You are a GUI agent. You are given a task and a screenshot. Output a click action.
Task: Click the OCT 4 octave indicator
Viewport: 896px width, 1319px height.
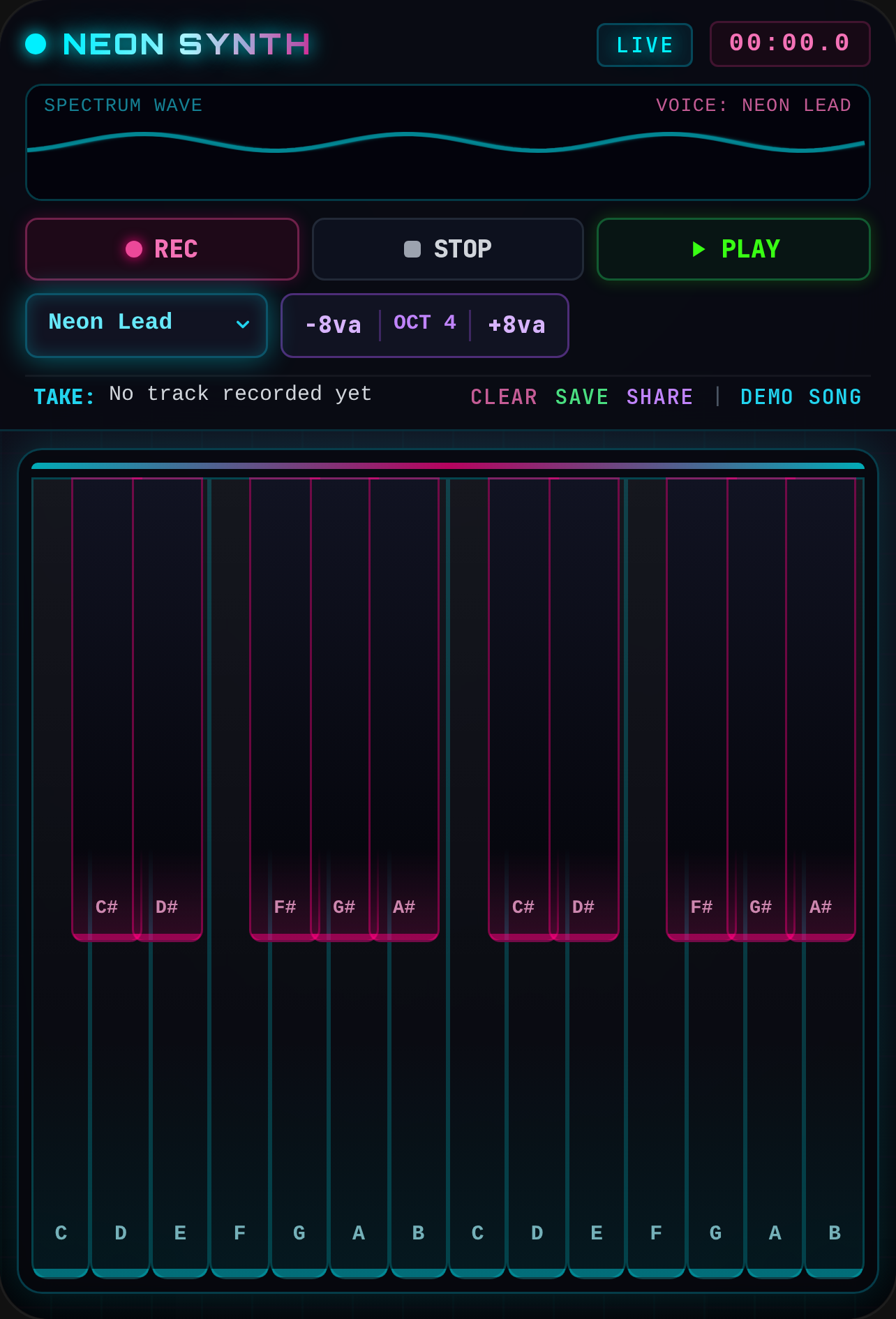point(424,322)
